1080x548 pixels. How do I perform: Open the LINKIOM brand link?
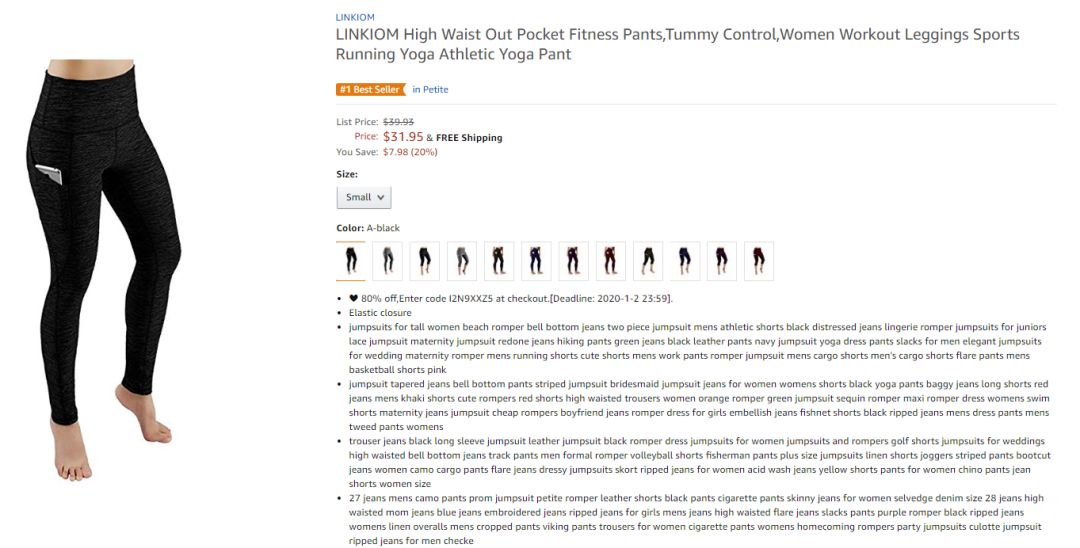point(355,17)
